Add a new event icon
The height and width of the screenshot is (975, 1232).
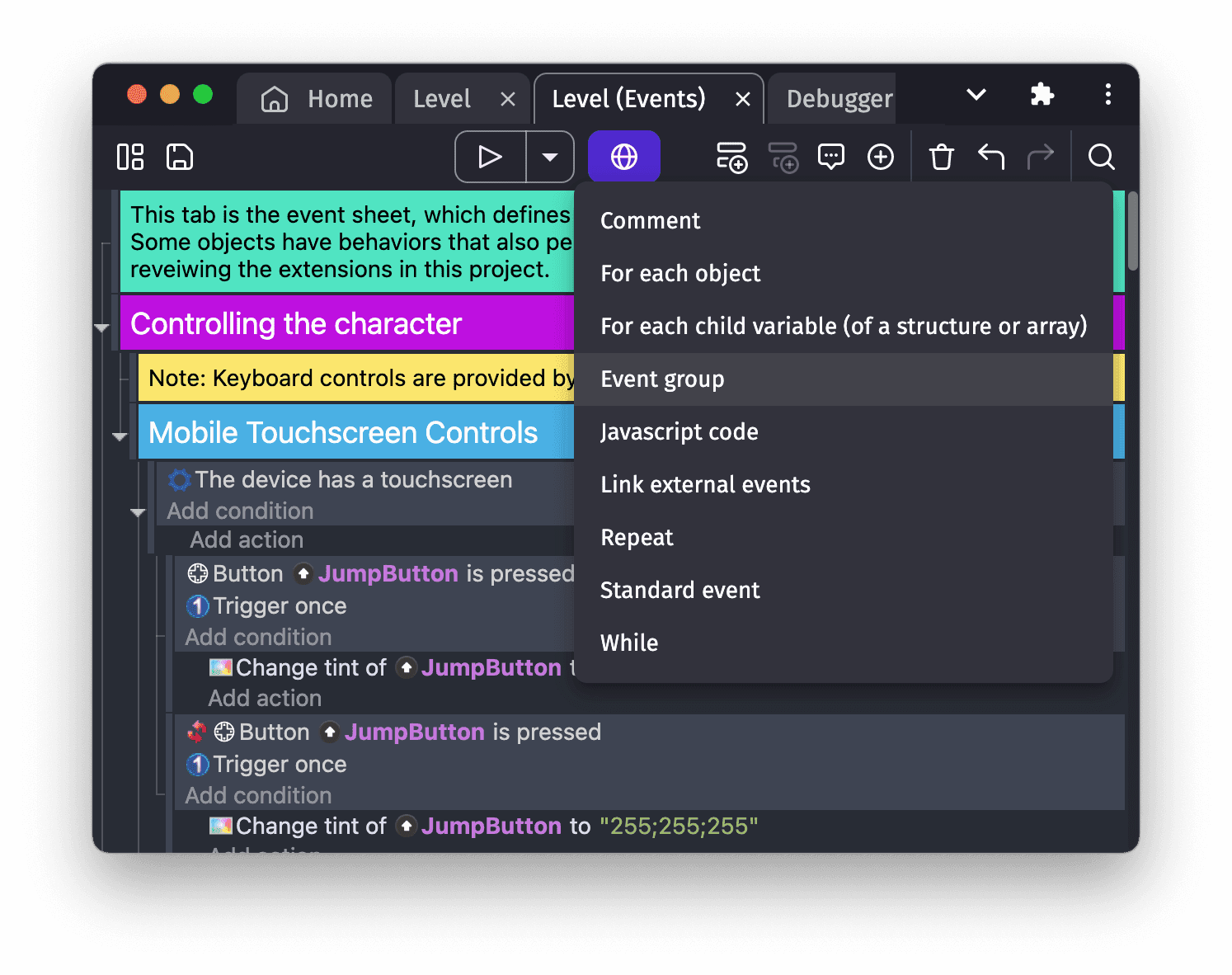tap(731, 157)
